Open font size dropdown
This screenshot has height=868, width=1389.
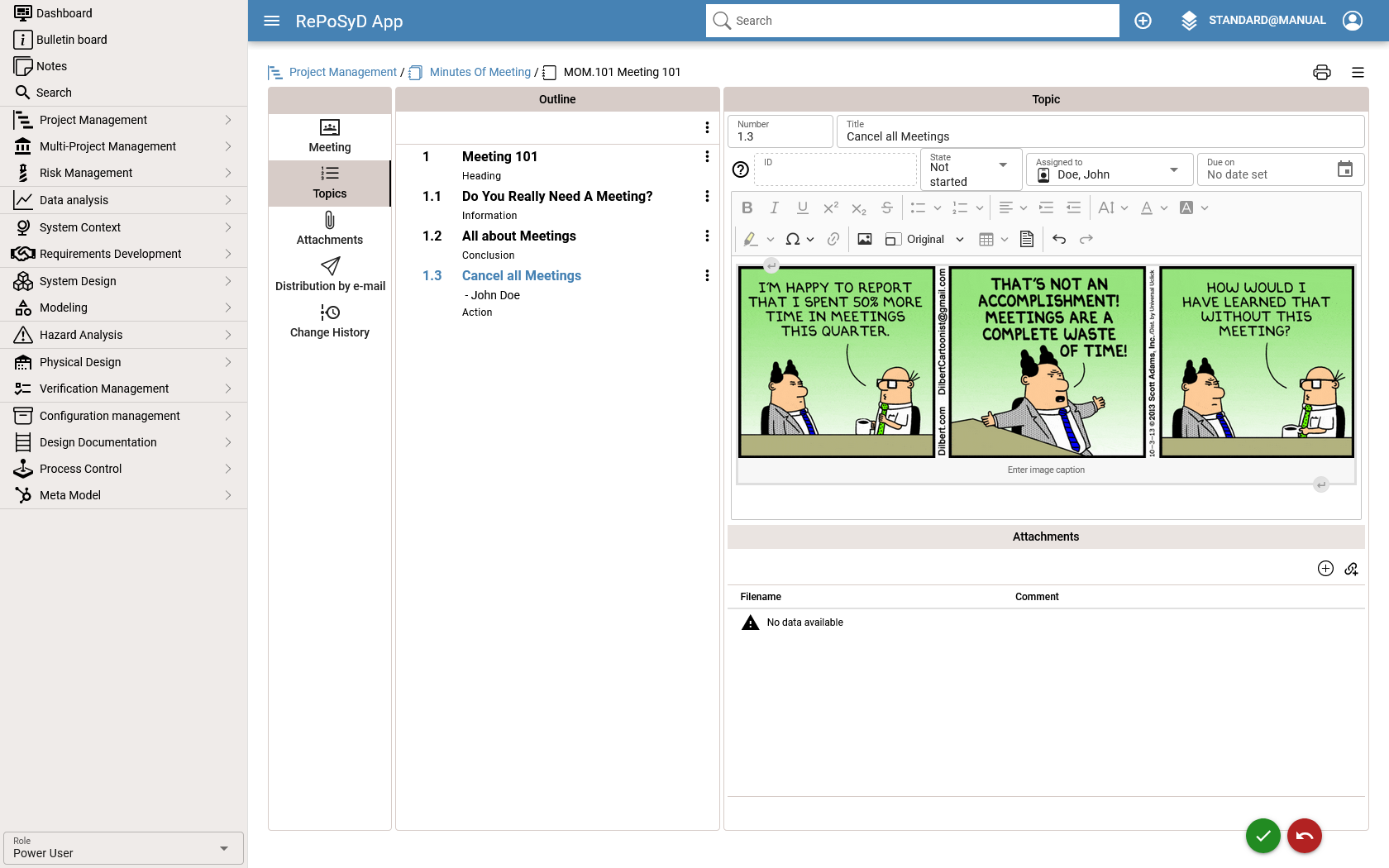tap(1113, 207)
